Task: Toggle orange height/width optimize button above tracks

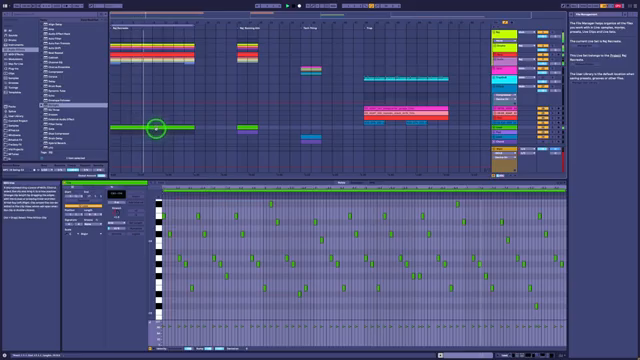Action: [505, 22]
